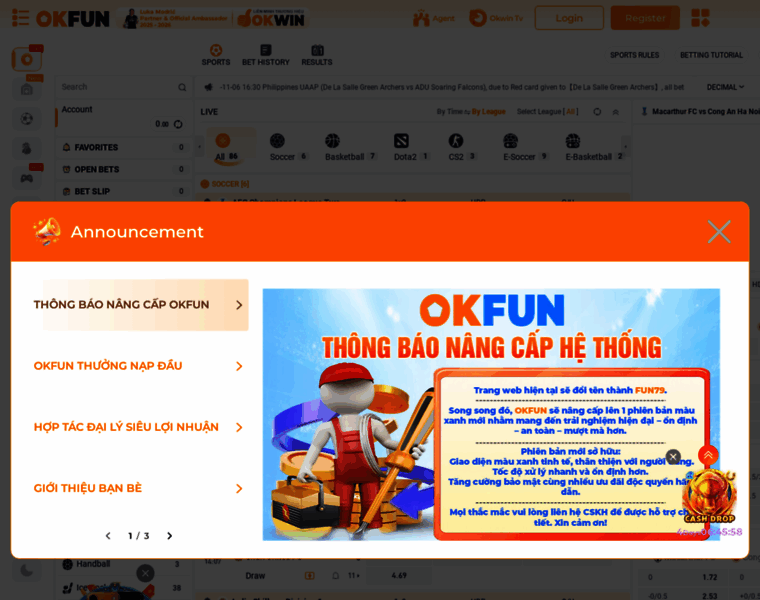
Task: Go to next announcement page
Action: coord(169,536)
